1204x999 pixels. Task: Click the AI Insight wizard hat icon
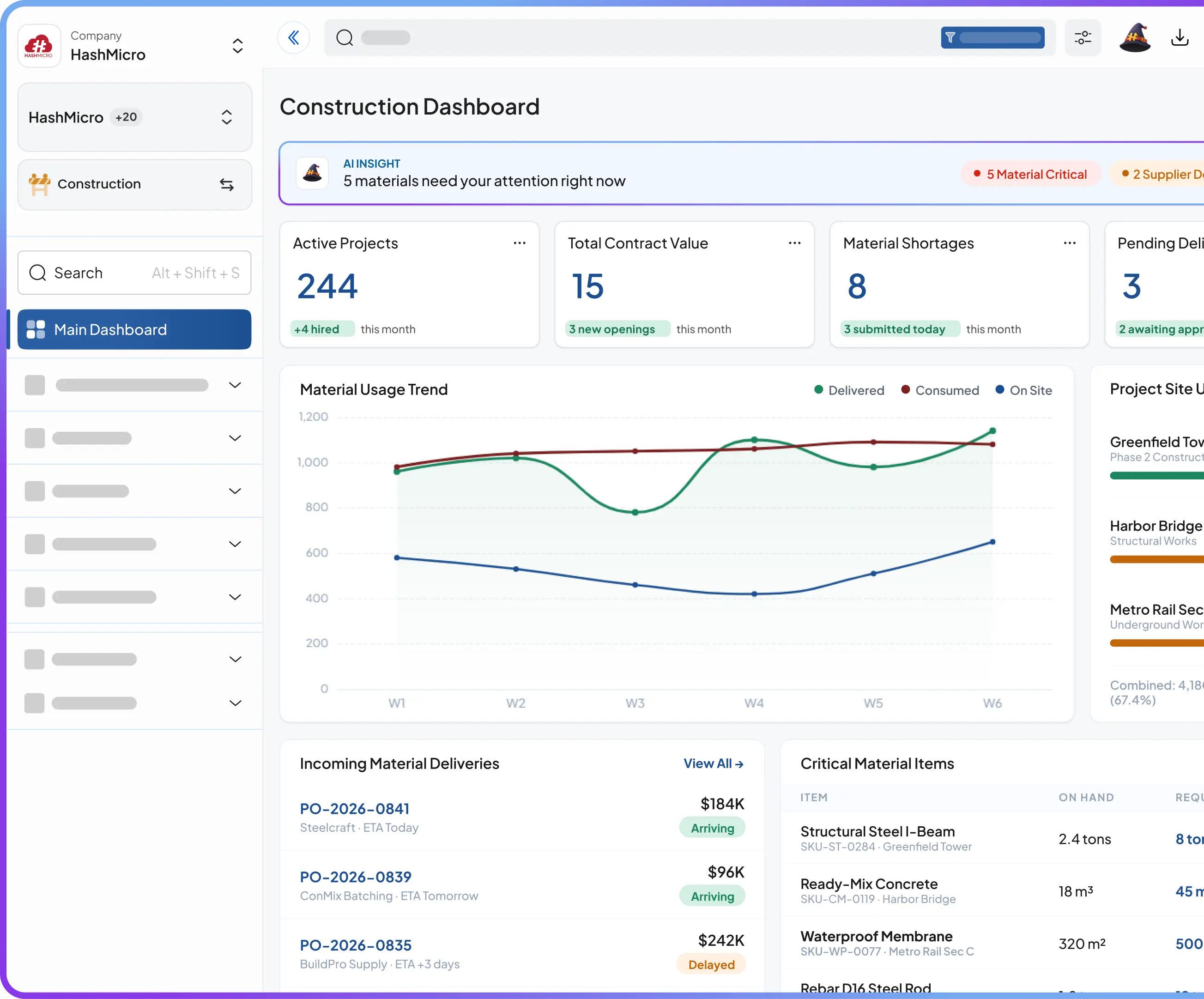(313, 173)
